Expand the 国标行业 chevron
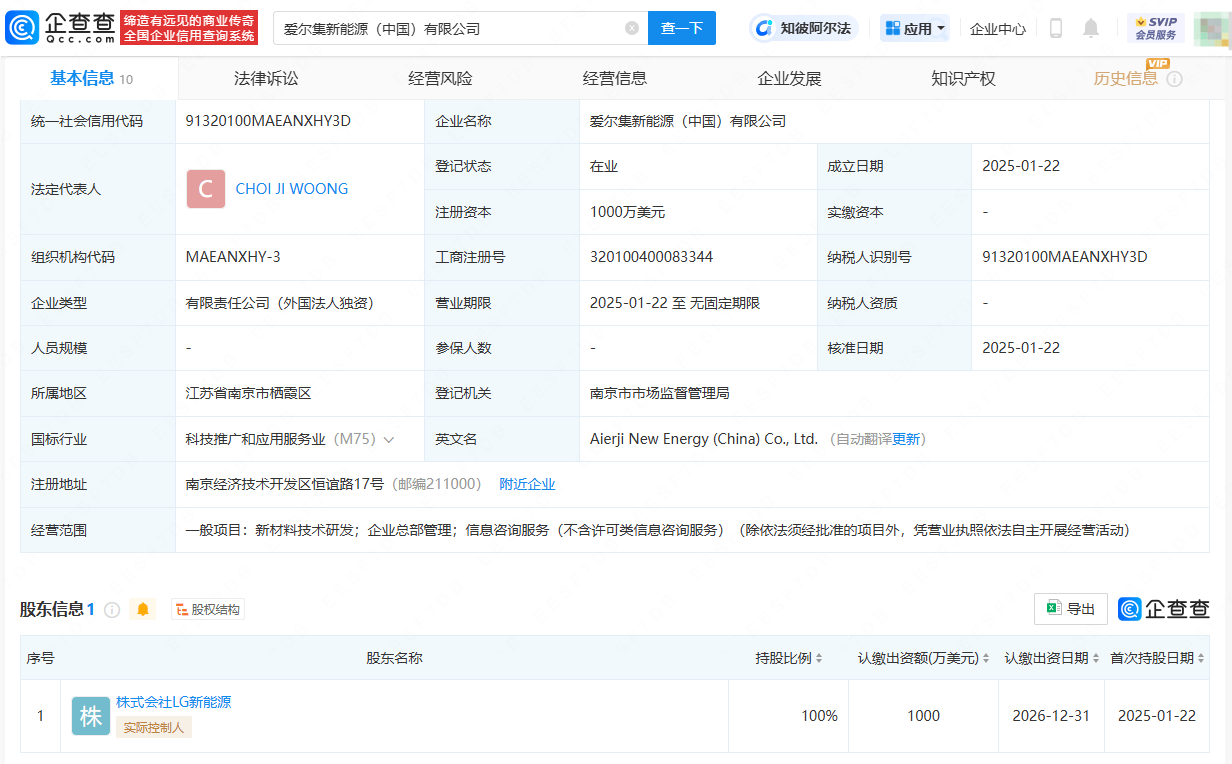 (389, 439)
